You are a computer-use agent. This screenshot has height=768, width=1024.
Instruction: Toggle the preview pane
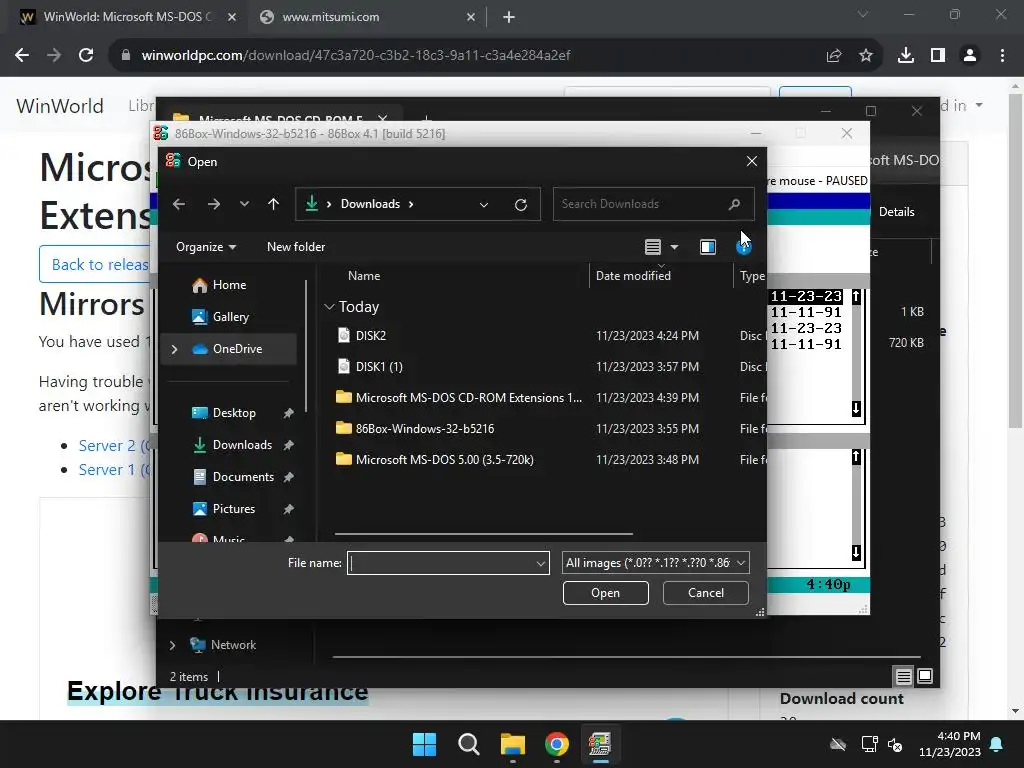(x=708, y=247)
